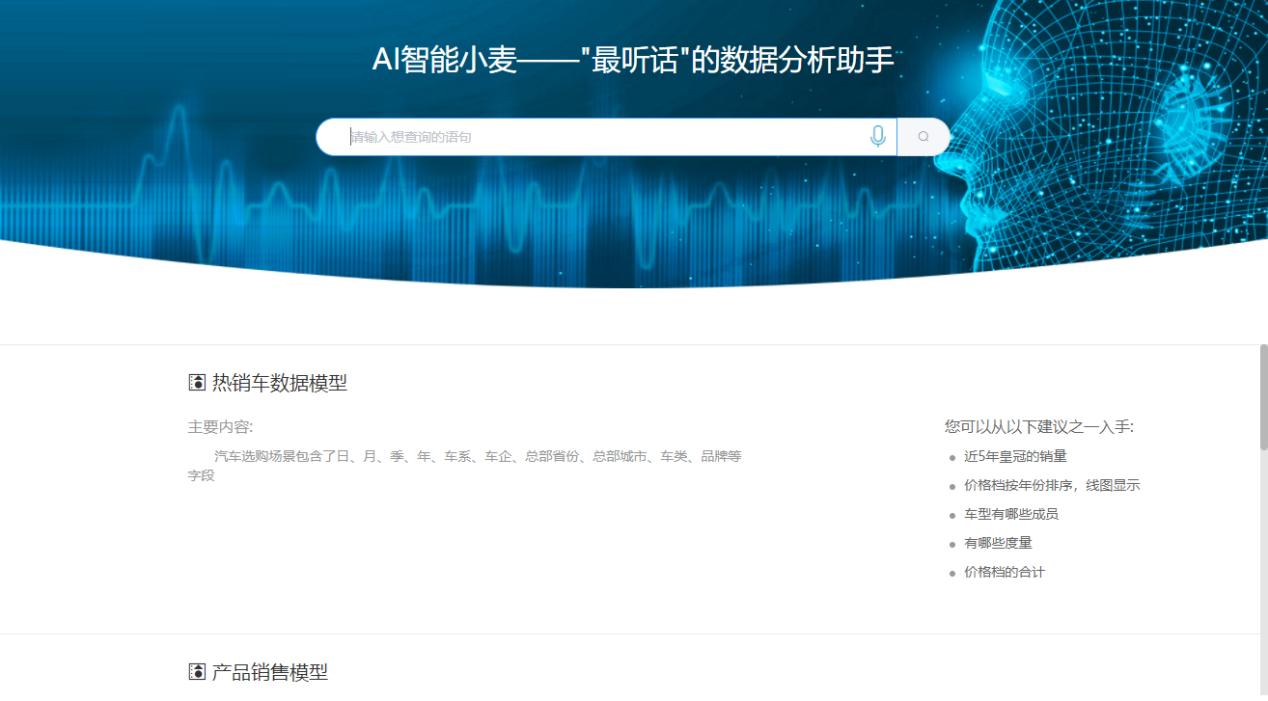The height and width of the screenshot is (701, 1268).
Task: Click the bullet dot before 有哪些度量
Action: (951, 543)
